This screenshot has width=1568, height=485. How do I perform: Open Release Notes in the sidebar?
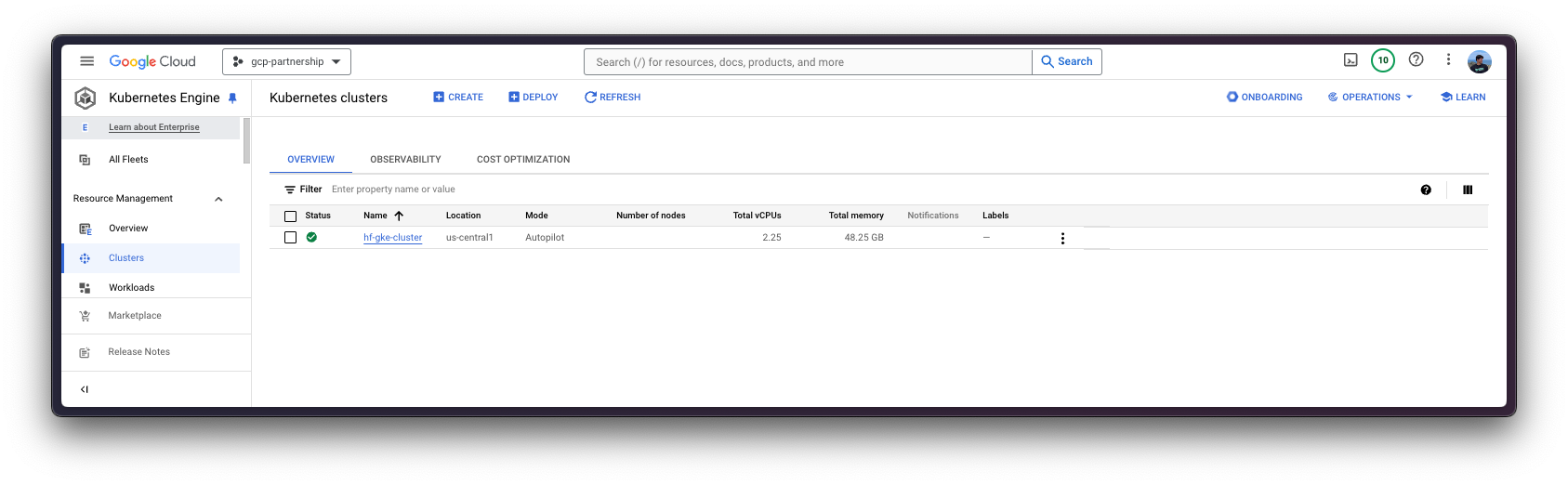[x=139, y=352]
